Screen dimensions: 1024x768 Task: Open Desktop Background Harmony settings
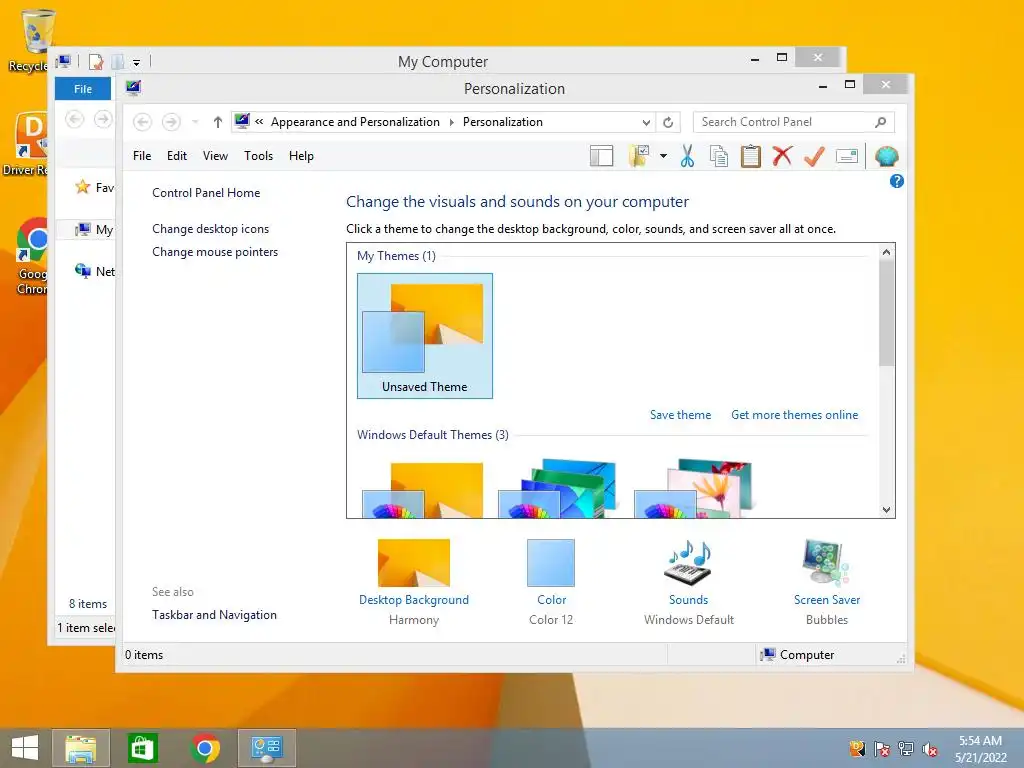(413, 582)
